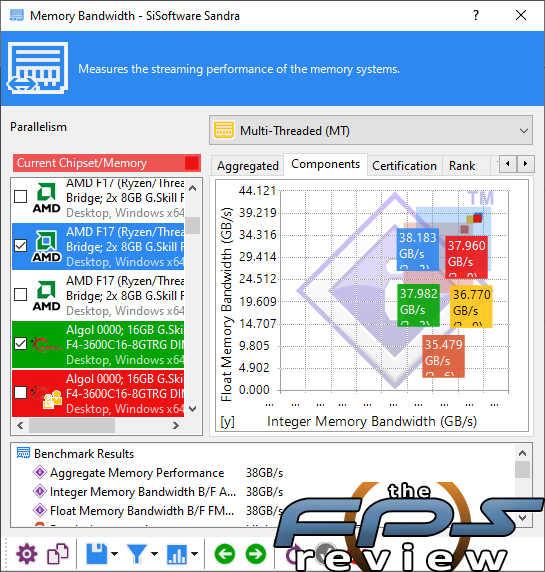Expand the filter options dropdown arrow
Screen dimensions: 545x572
(x=154, y=554)
